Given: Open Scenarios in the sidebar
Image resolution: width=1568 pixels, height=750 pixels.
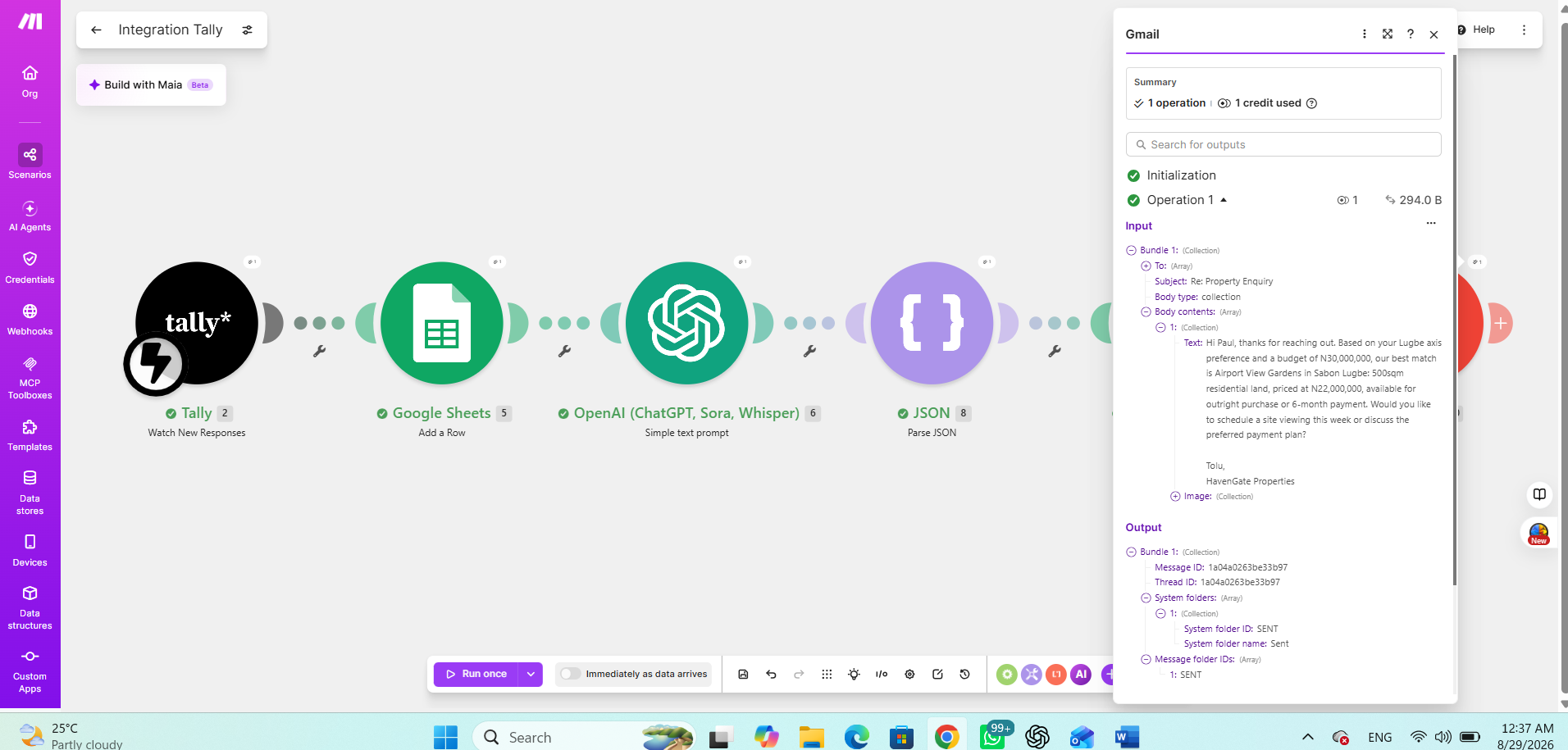Looking at the screenshot, I should coord(30,161).
